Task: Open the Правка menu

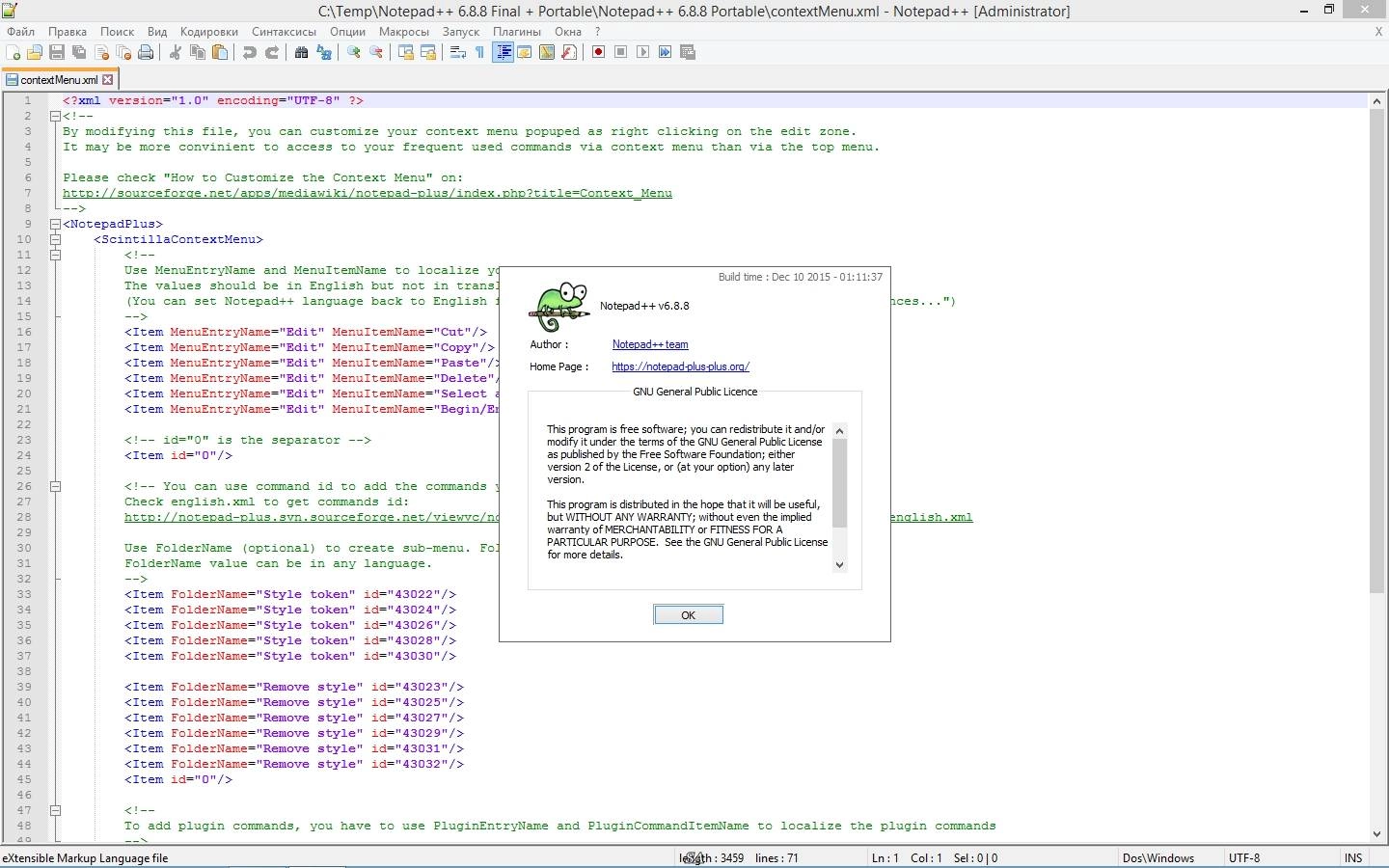Action: pyautogui.click(x=68, y=31)
